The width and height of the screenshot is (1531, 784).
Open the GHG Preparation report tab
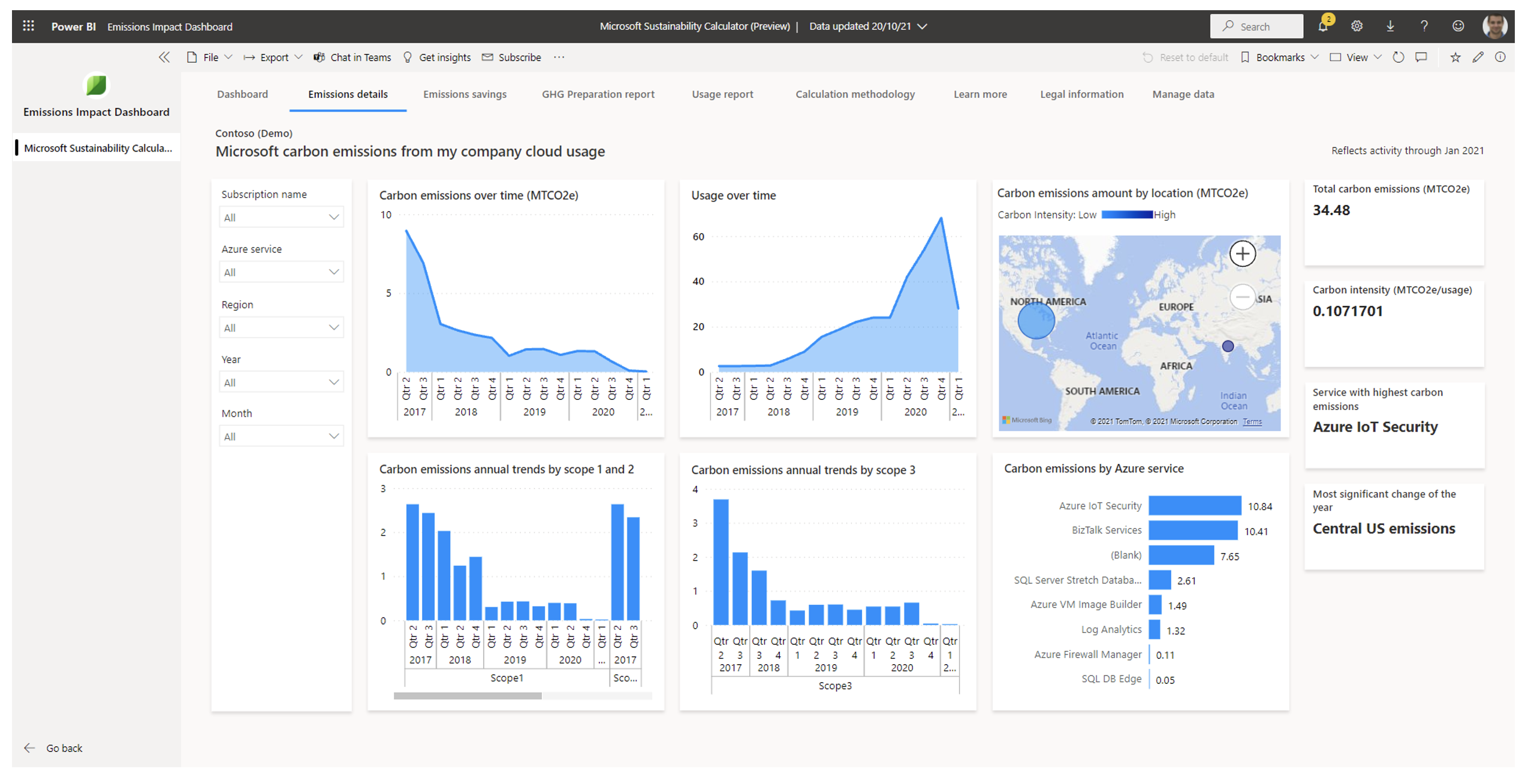click(598, 94)
